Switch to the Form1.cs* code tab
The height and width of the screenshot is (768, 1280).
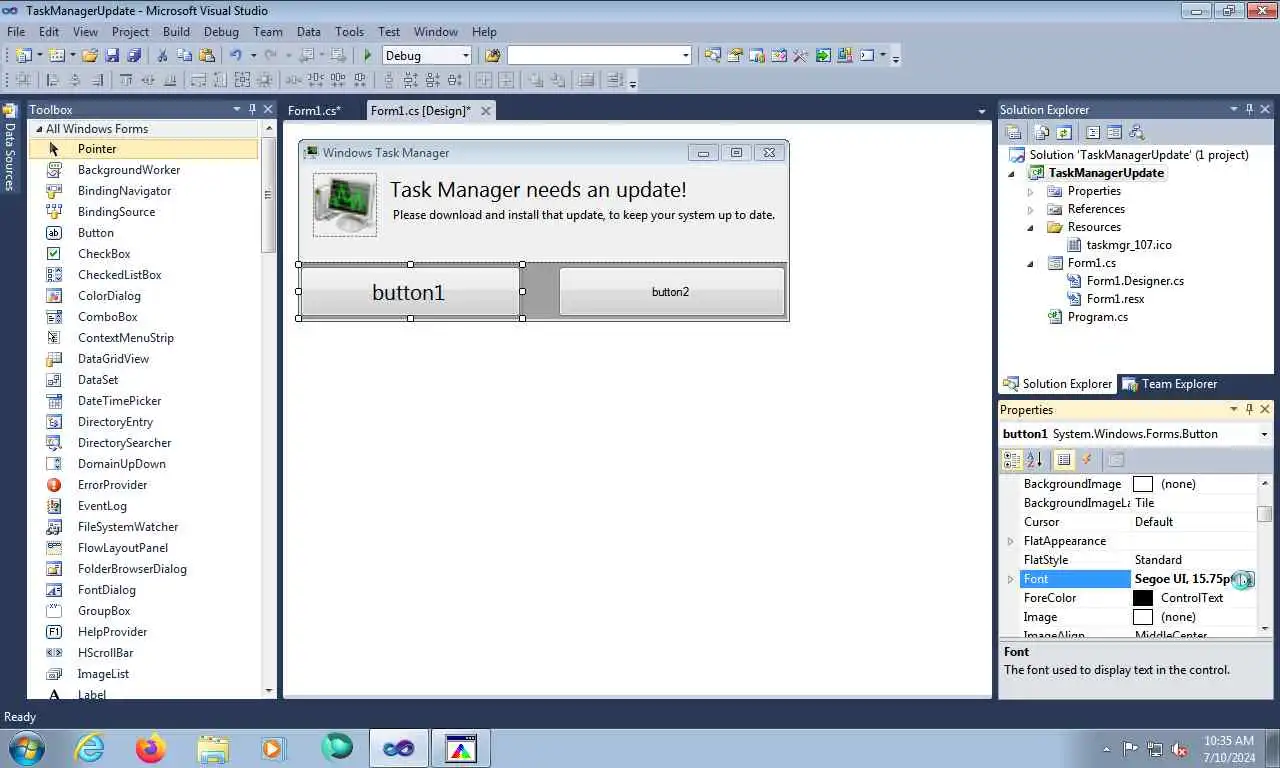pos(314,111)
